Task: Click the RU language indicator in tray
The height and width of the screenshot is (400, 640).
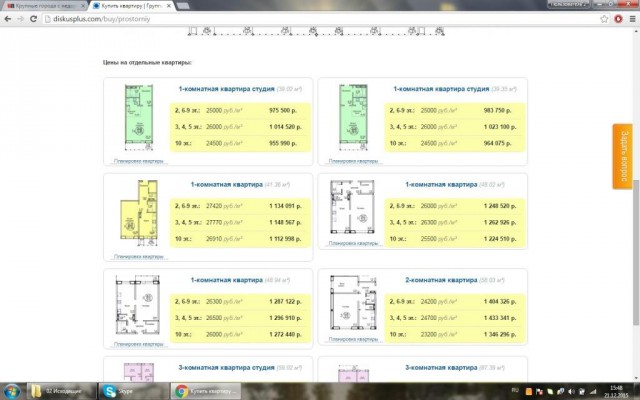Action: (515, 391)
